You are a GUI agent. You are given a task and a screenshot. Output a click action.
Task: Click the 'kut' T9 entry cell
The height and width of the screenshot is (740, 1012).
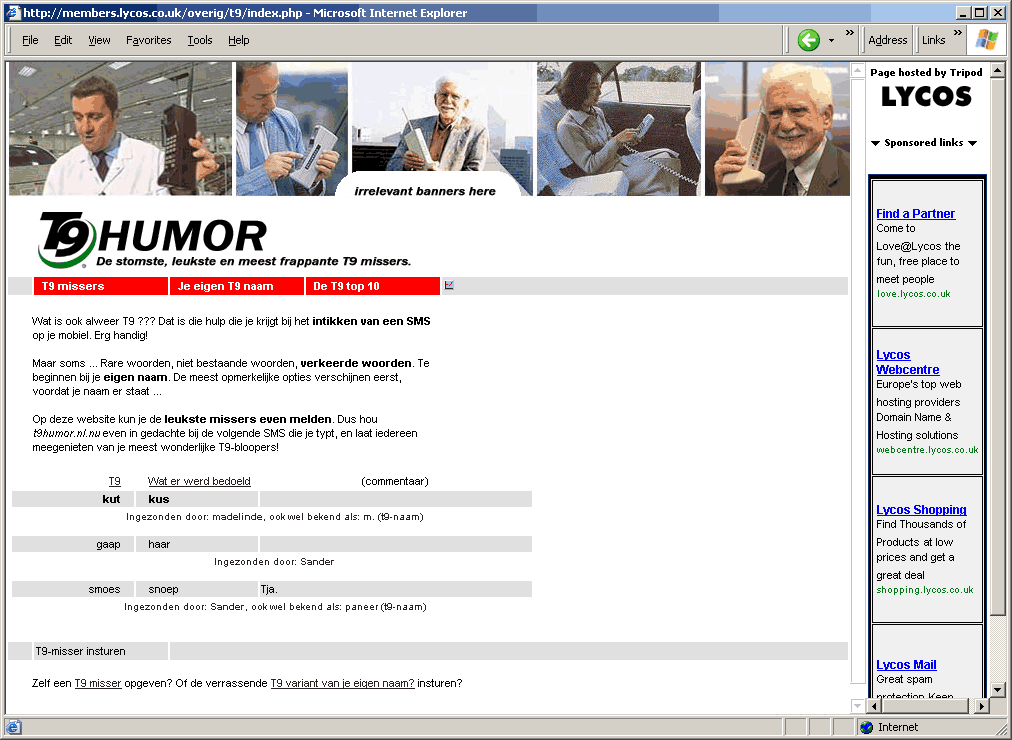[73, 499]
